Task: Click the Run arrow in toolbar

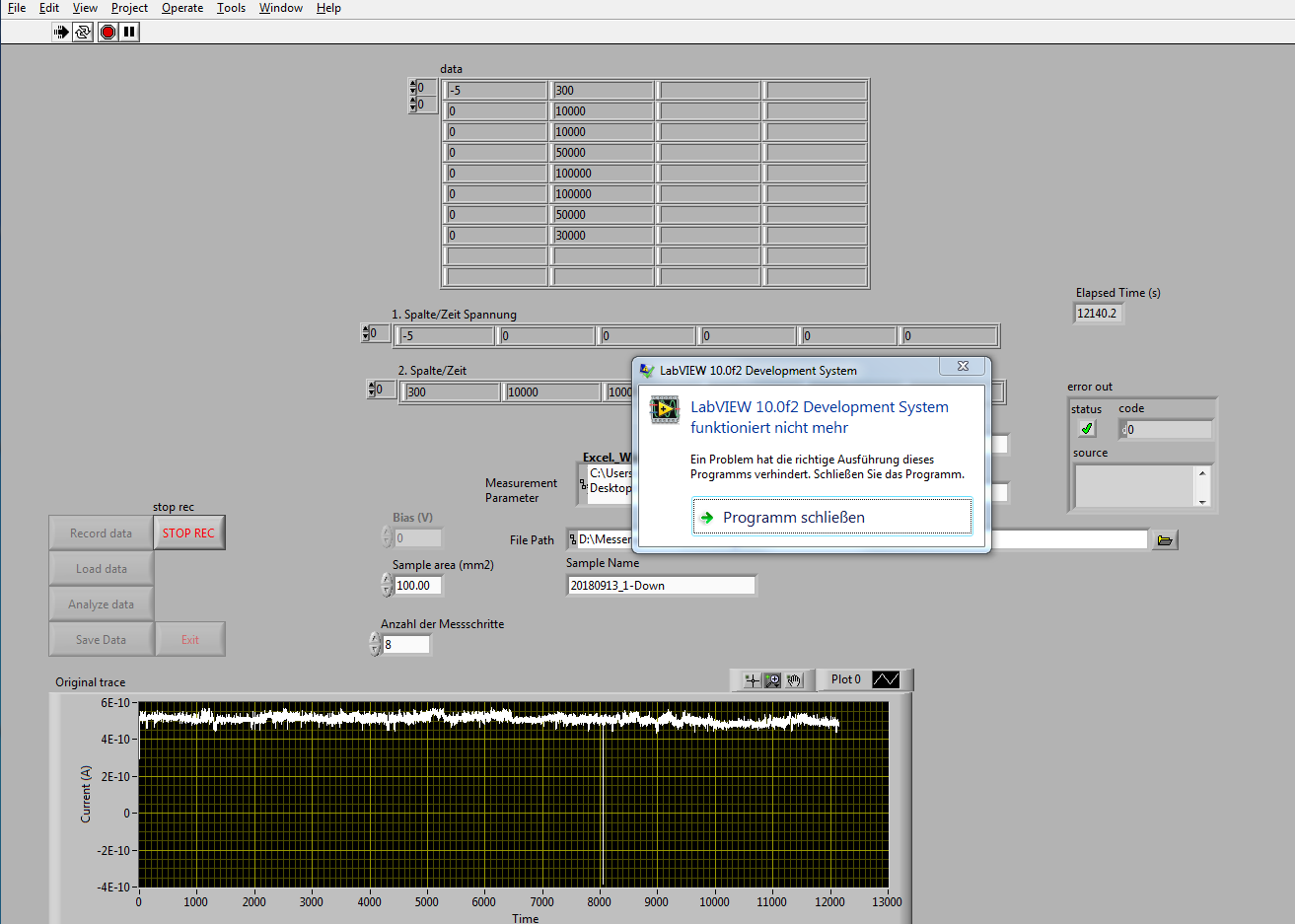Action: click(61, 32)
